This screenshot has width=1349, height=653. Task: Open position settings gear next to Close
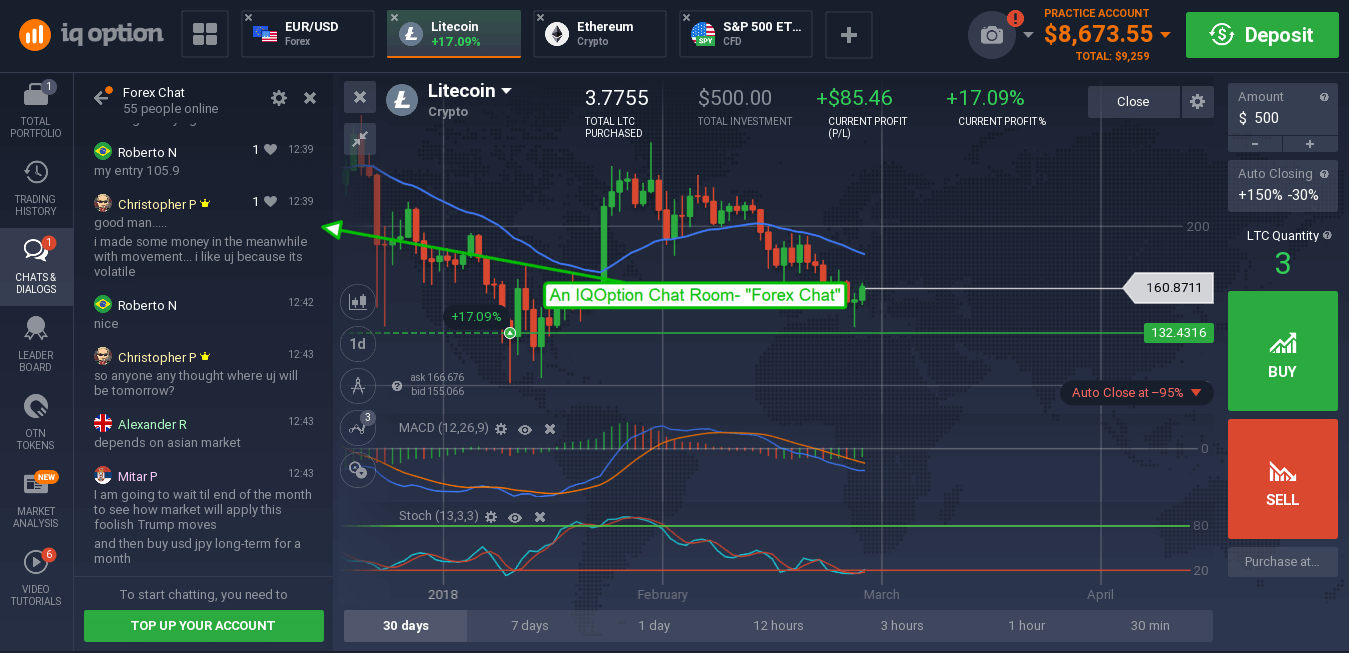[x=1196, y=101]
